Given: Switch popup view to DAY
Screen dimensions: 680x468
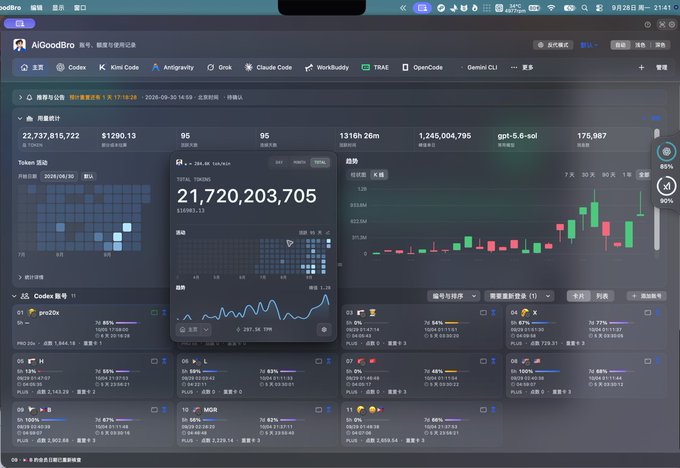Looking at the screenshot, I should coord(279,162).
